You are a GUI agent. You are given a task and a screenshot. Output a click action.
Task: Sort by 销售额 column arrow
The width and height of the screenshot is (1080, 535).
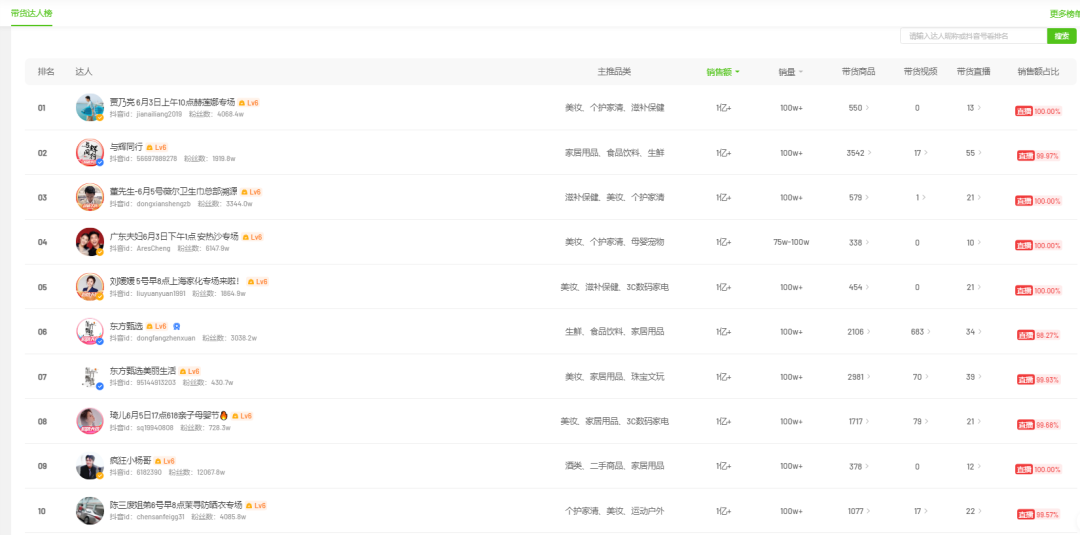point(737,72)
